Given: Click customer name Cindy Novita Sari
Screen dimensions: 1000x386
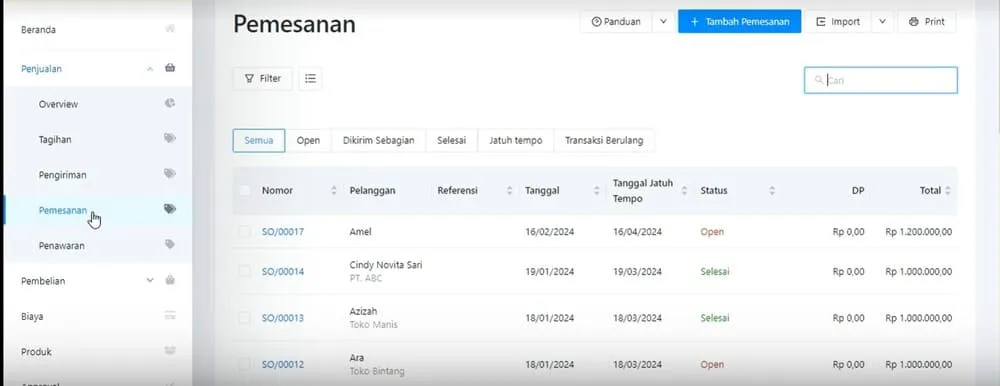Looking at the screenshot, I should coord(386,265).
